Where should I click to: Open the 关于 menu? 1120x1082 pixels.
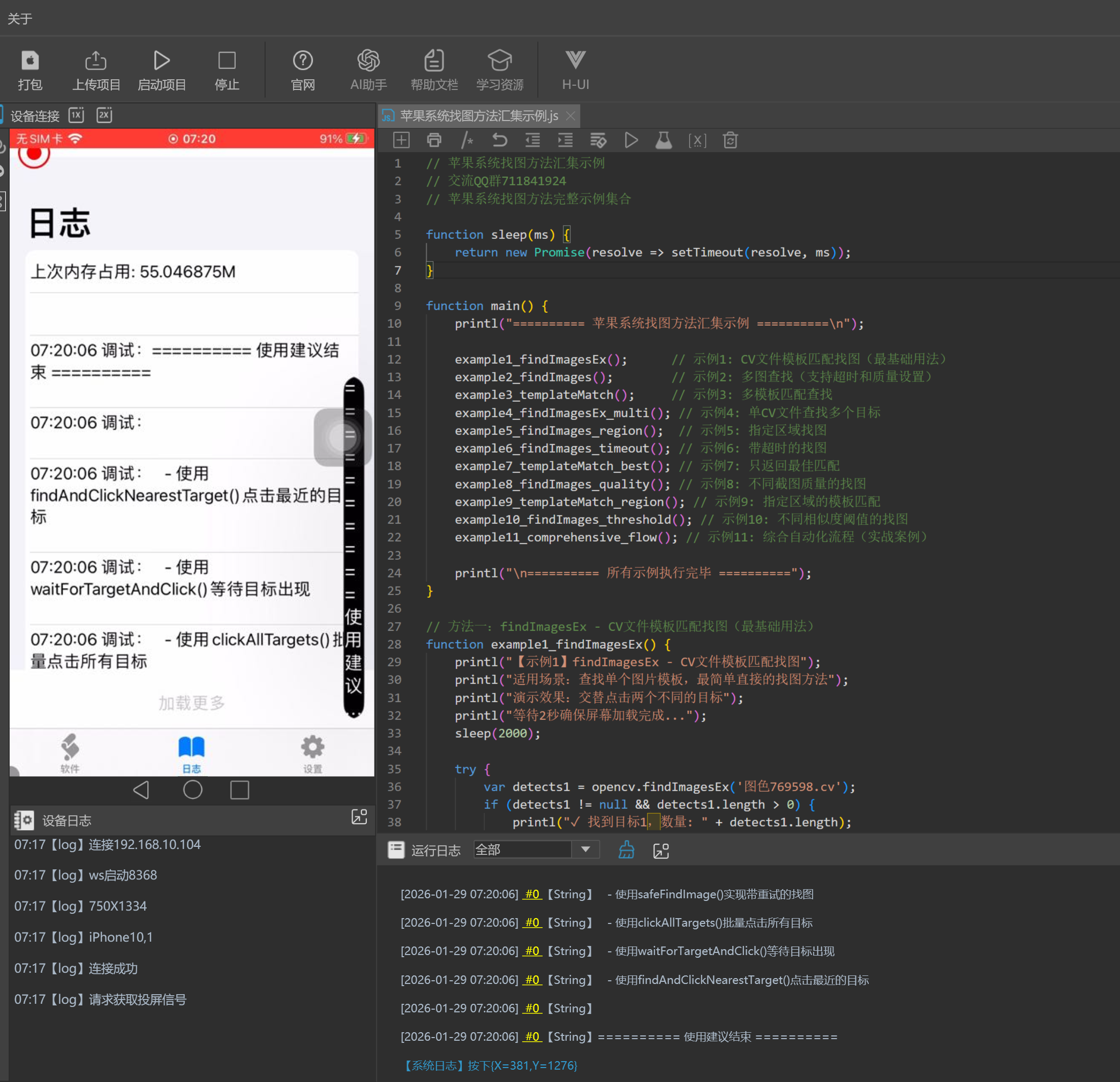[x=20, y=19]
